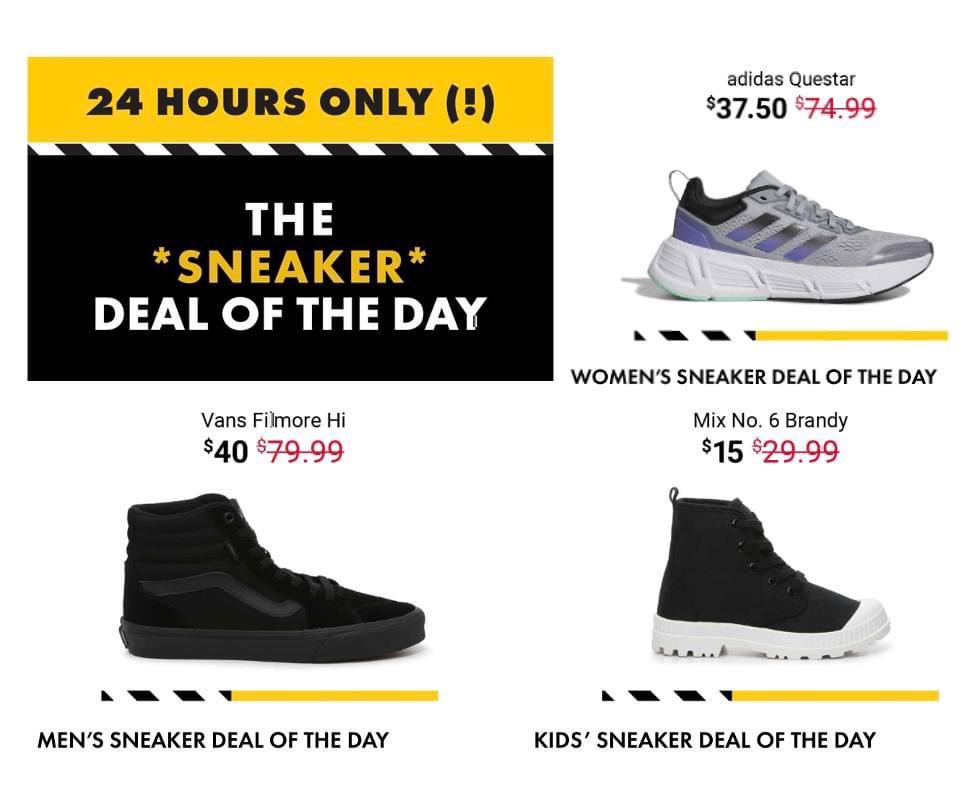The image size is (978, 796).
Task: Select the black Vans high-top sneaker image
Action: (273, 577)
